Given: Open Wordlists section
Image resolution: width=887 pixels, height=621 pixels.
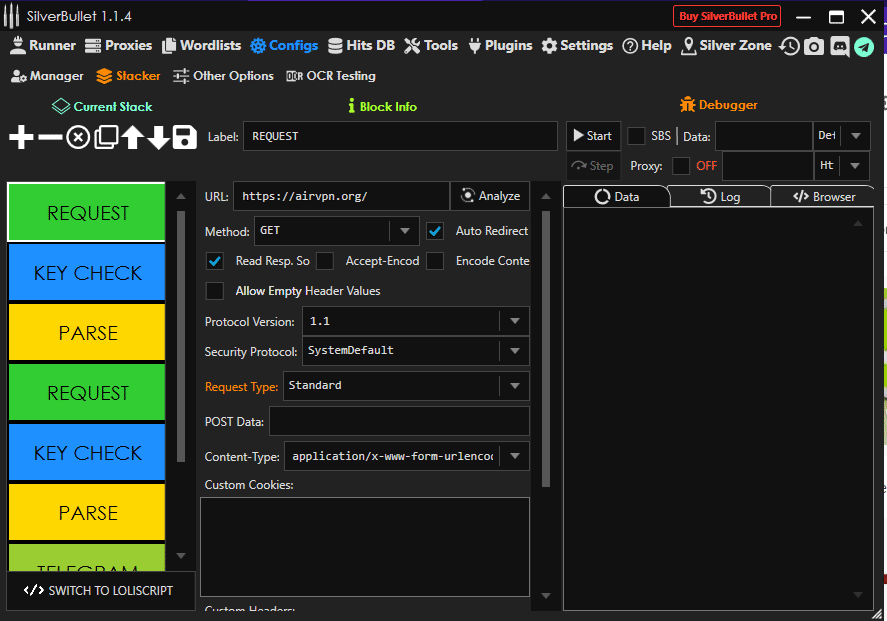Looking at the screenshot, I should (201, 45).
